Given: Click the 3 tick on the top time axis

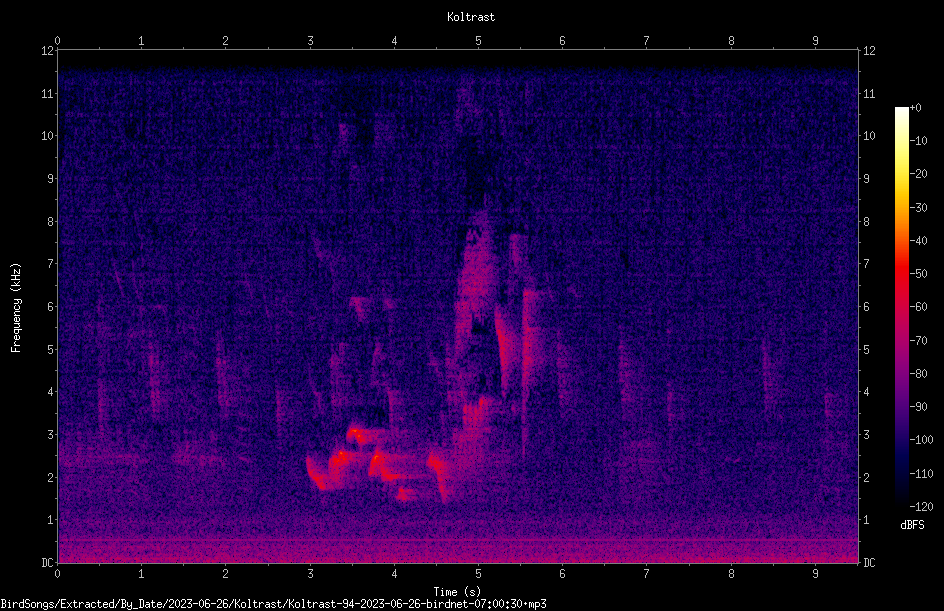Looking at the screenshot, I should (310, 41).
